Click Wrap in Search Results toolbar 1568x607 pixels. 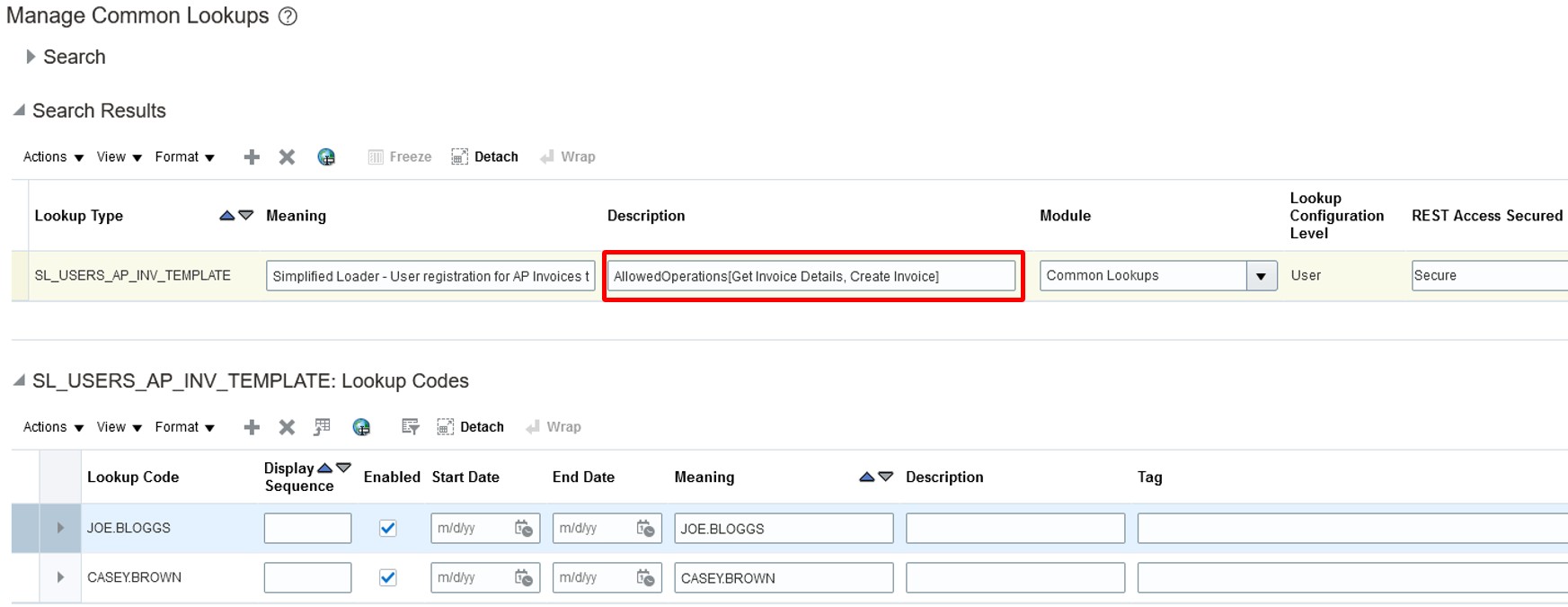[568, 156]
